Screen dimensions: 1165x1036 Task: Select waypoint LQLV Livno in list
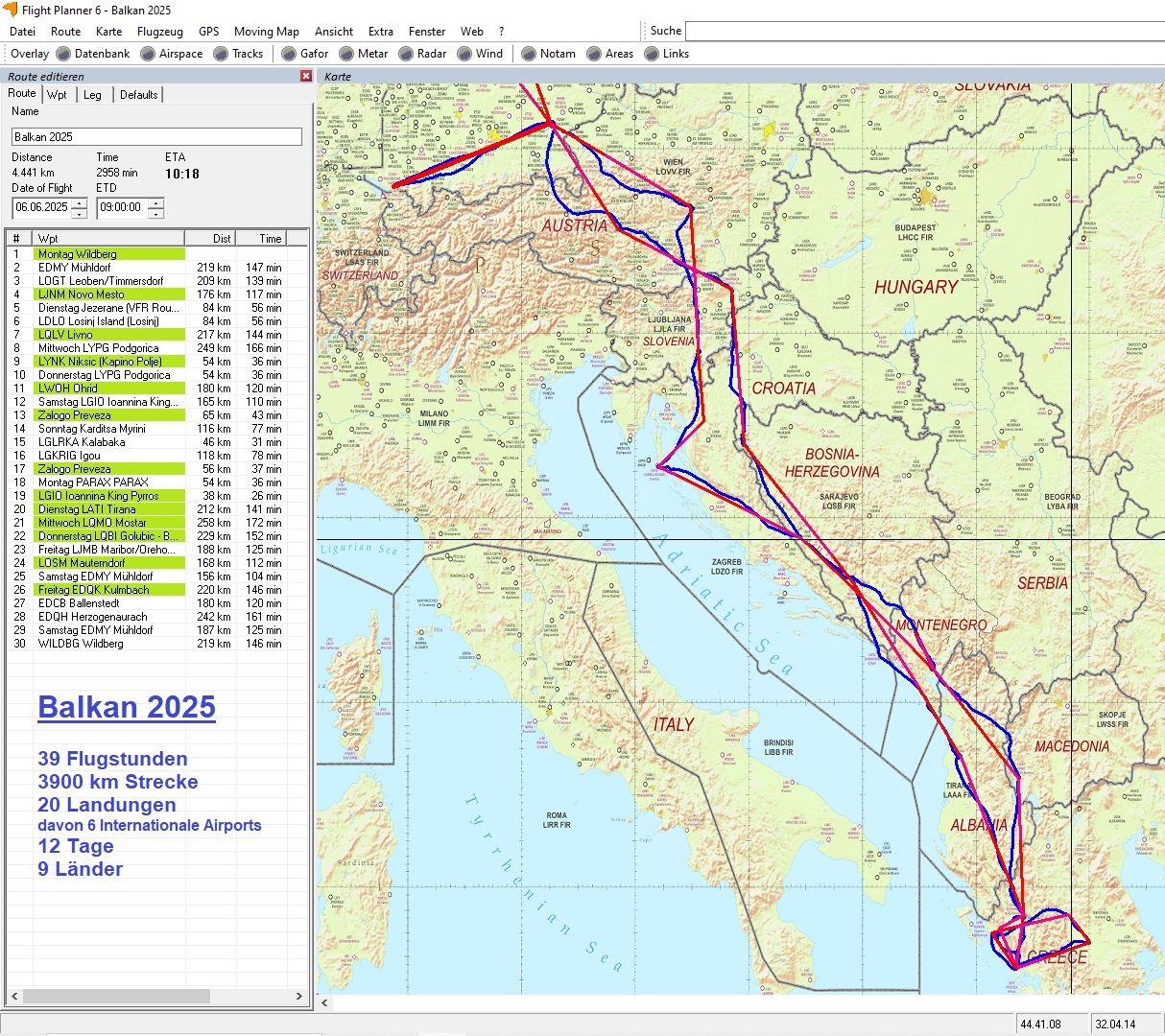pos(65,335)
